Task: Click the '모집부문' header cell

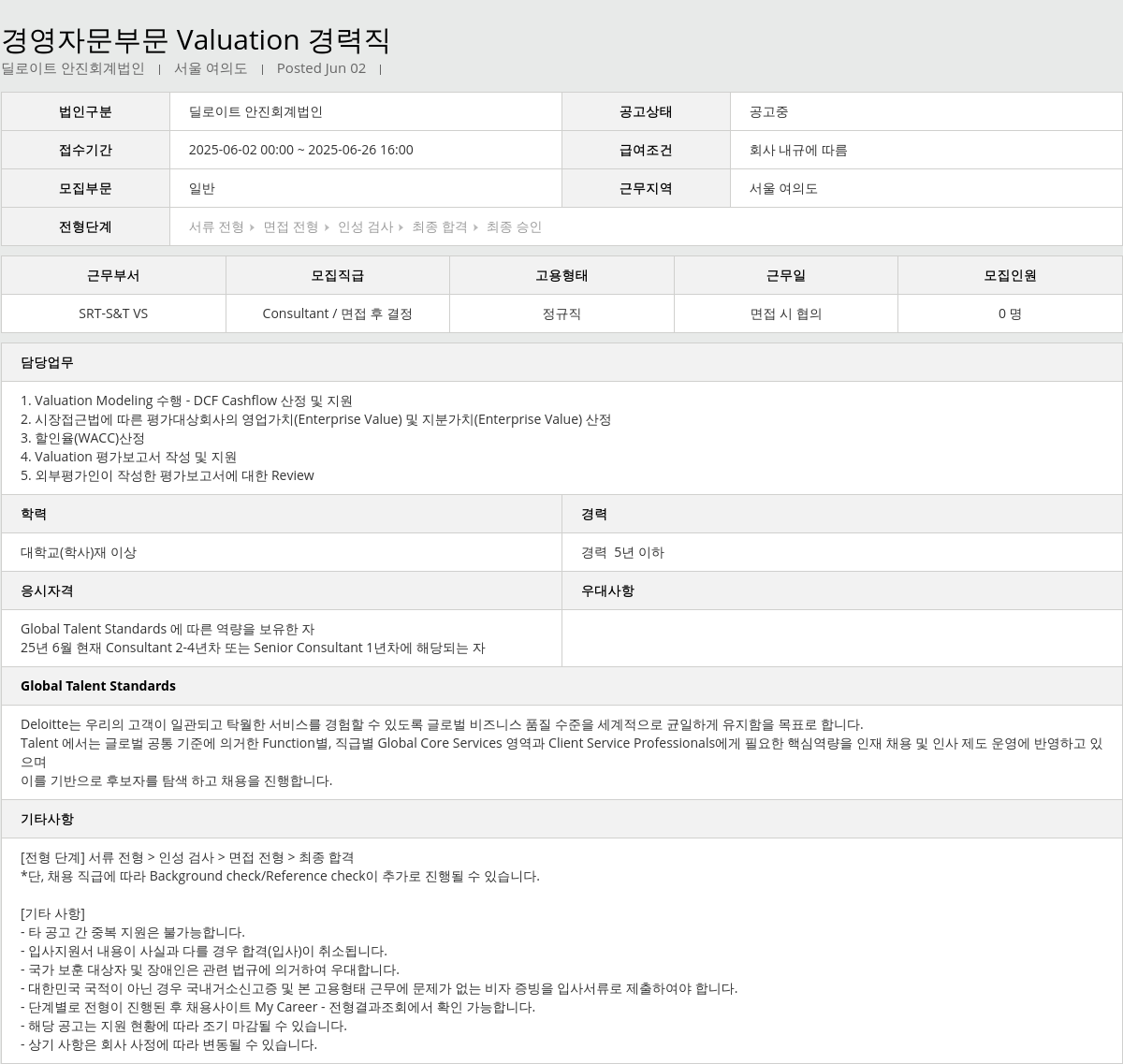Action: click(85, 188)
